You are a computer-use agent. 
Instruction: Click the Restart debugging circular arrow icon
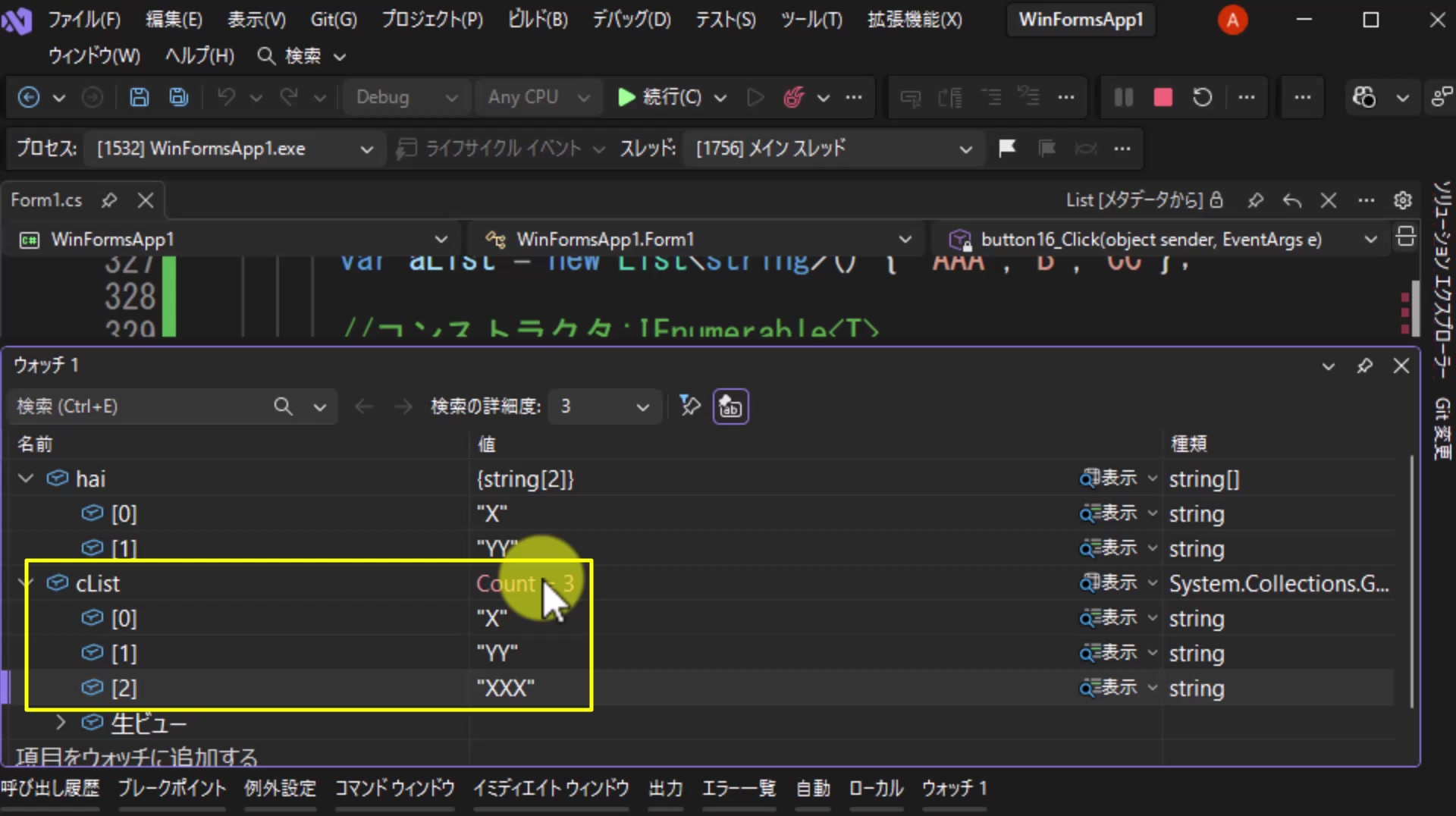click(x=1202, y=97)
